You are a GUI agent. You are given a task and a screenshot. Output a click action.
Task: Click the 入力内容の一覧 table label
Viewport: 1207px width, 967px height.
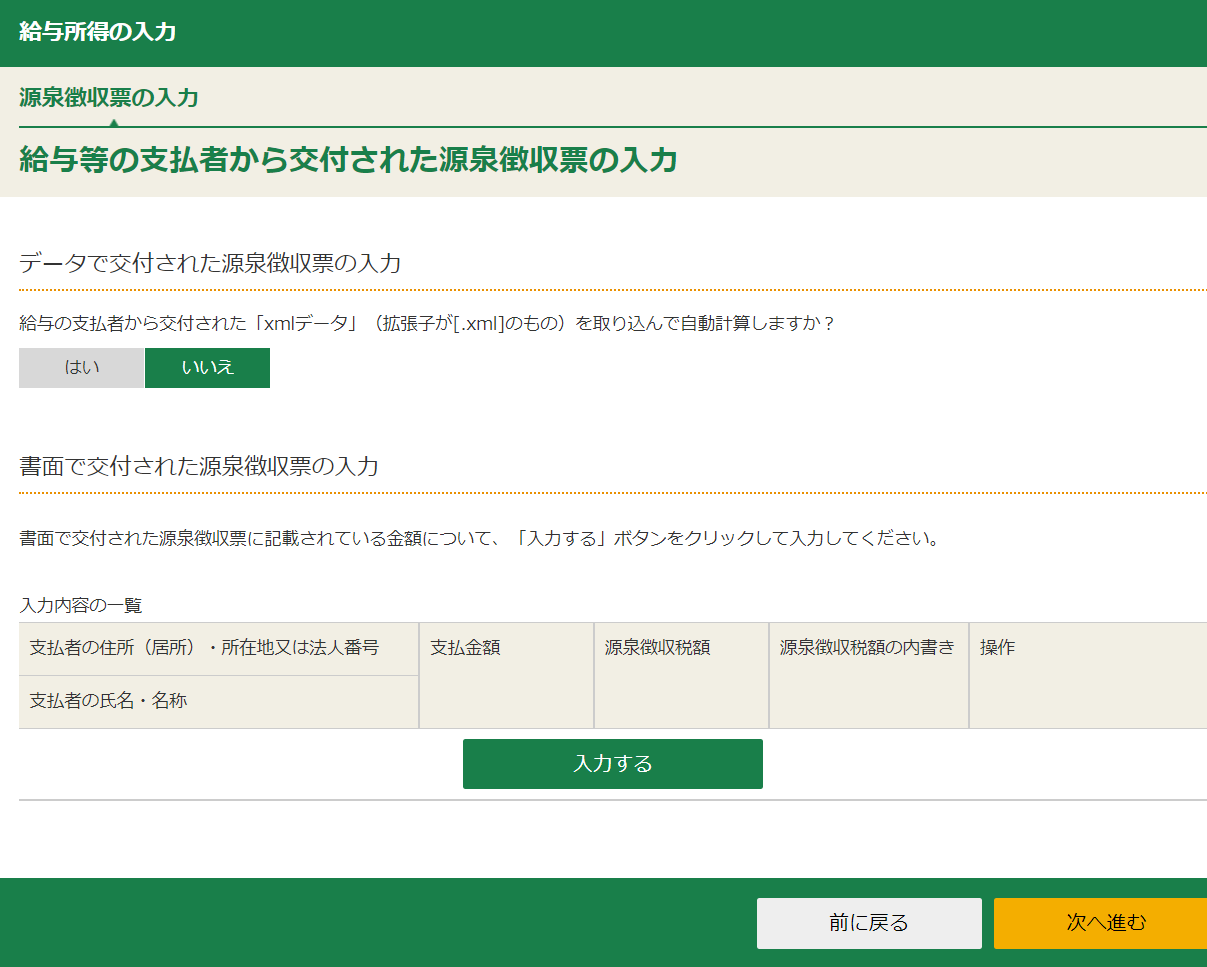(x=81, y=605)
